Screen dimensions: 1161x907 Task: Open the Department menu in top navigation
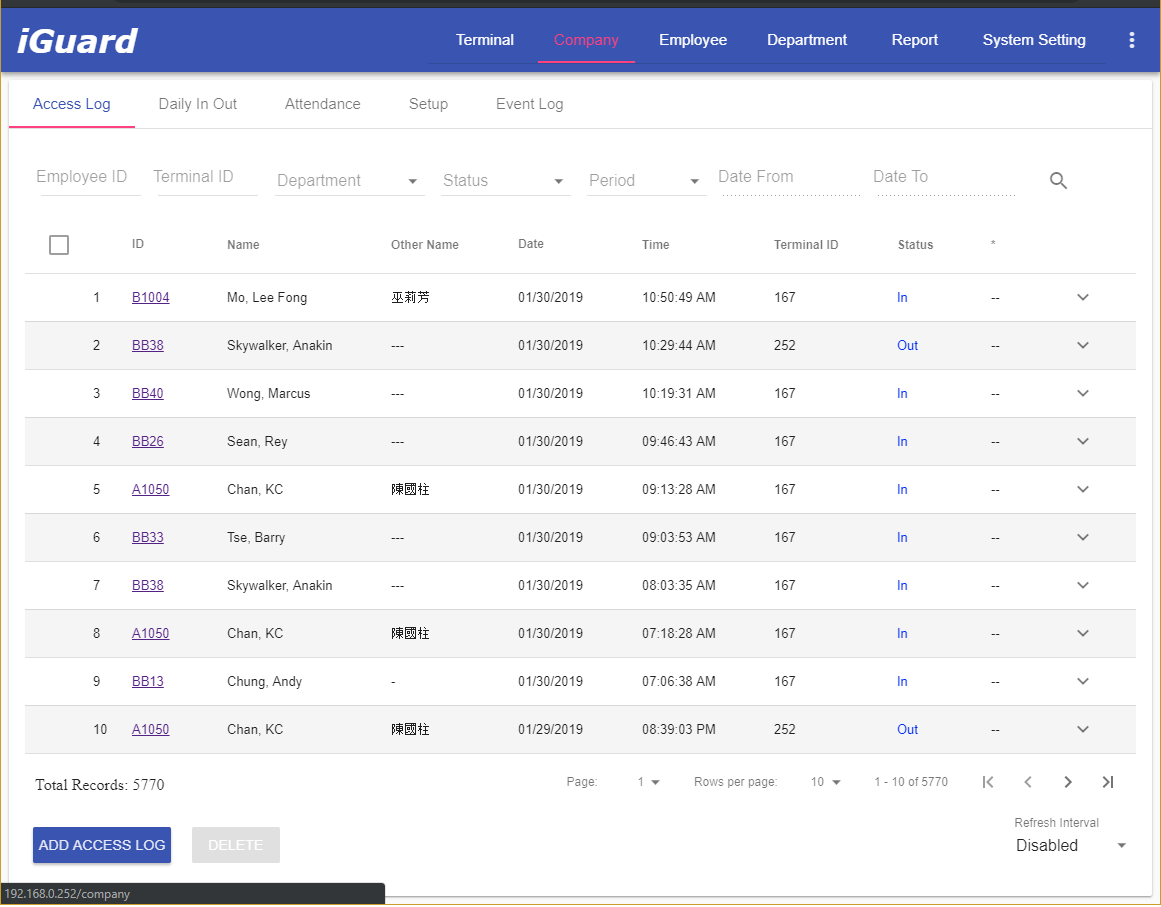tap(807, 40)
